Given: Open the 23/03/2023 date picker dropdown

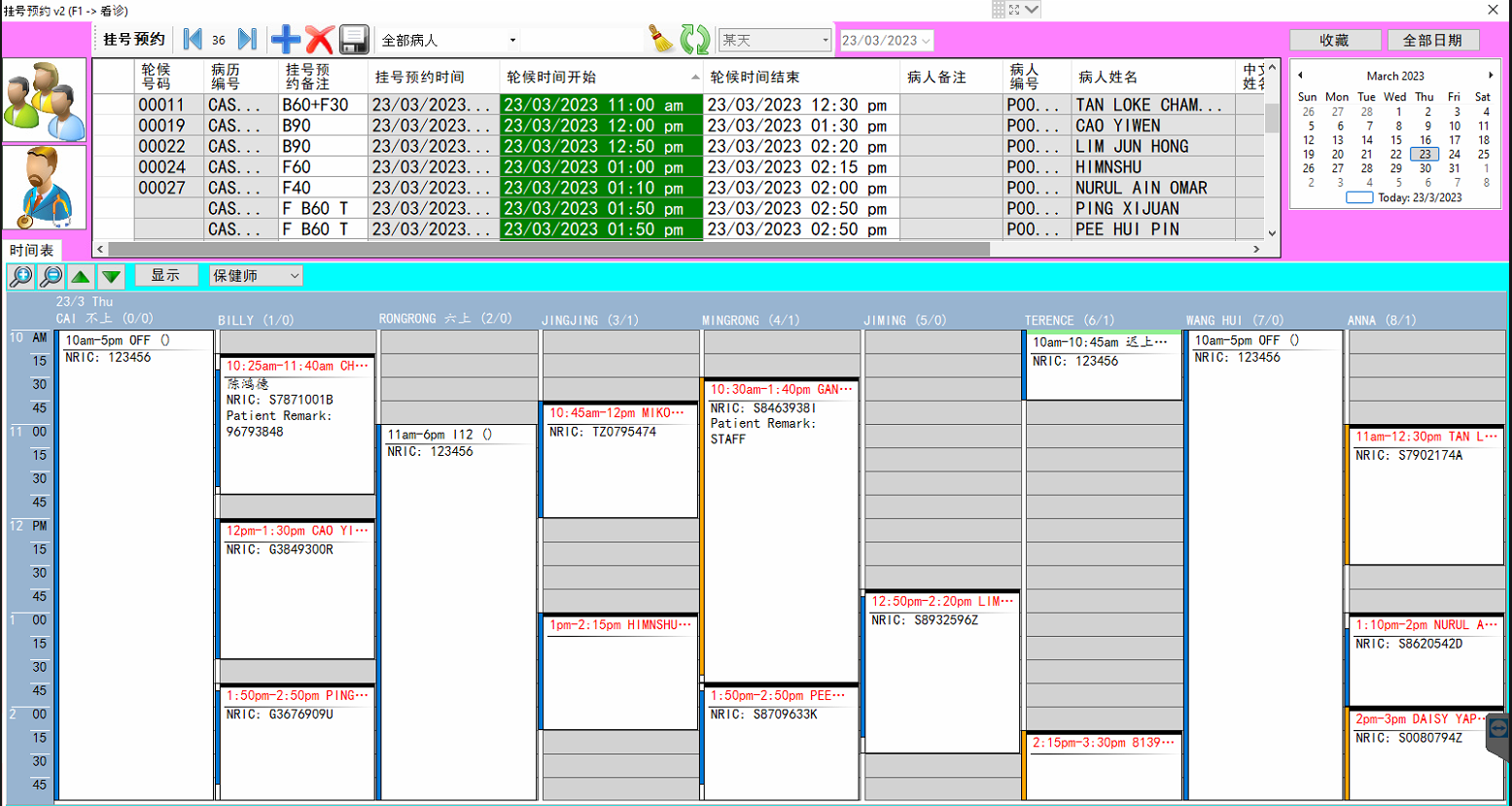Looking at the screenshot, I should (x=926, y=41).
